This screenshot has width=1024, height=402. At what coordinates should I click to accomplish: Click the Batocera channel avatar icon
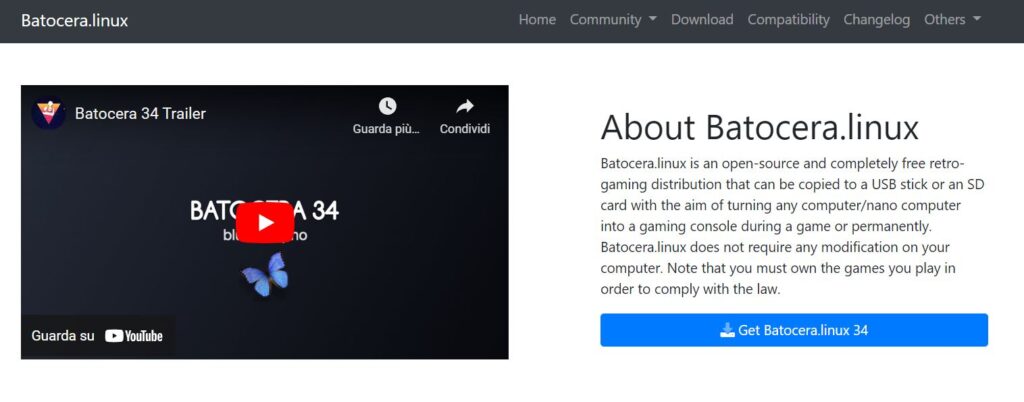pyautogui.click(x=48, y=114)
